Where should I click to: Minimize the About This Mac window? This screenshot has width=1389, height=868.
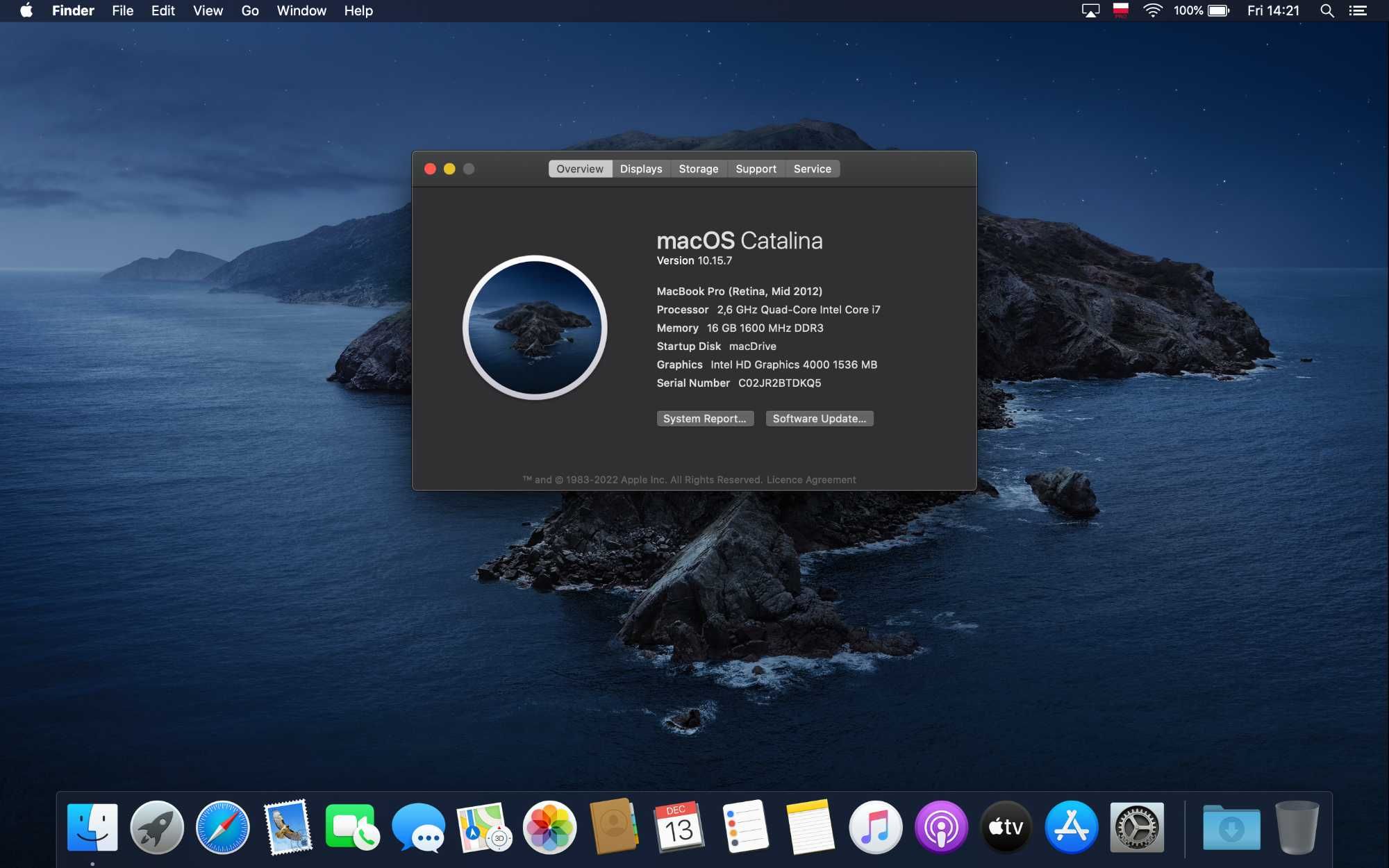[449, 169]
